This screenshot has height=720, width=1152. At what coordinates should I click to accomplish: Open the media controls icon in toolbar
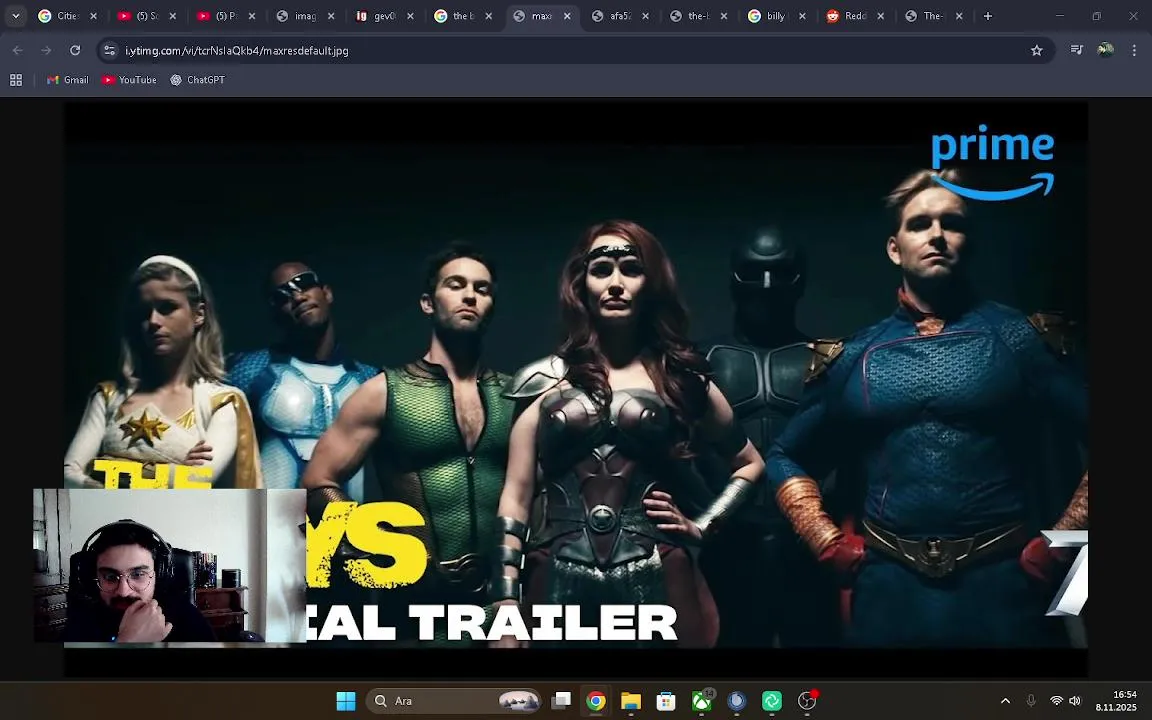coord(1076,50)
